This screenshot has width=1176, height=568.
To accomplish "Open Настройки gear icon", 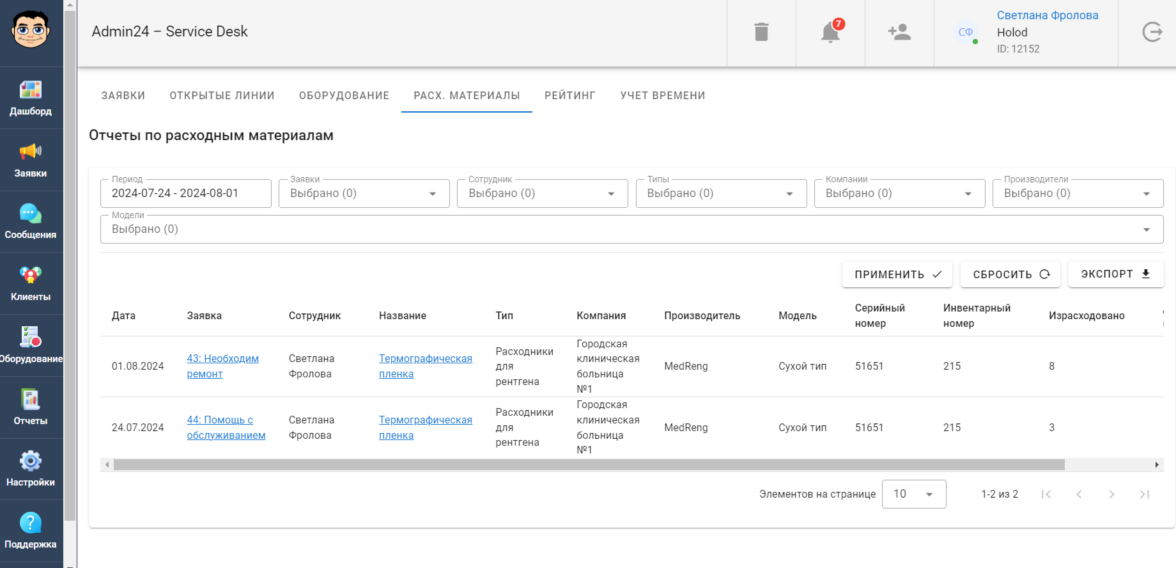I will [30, 462].
